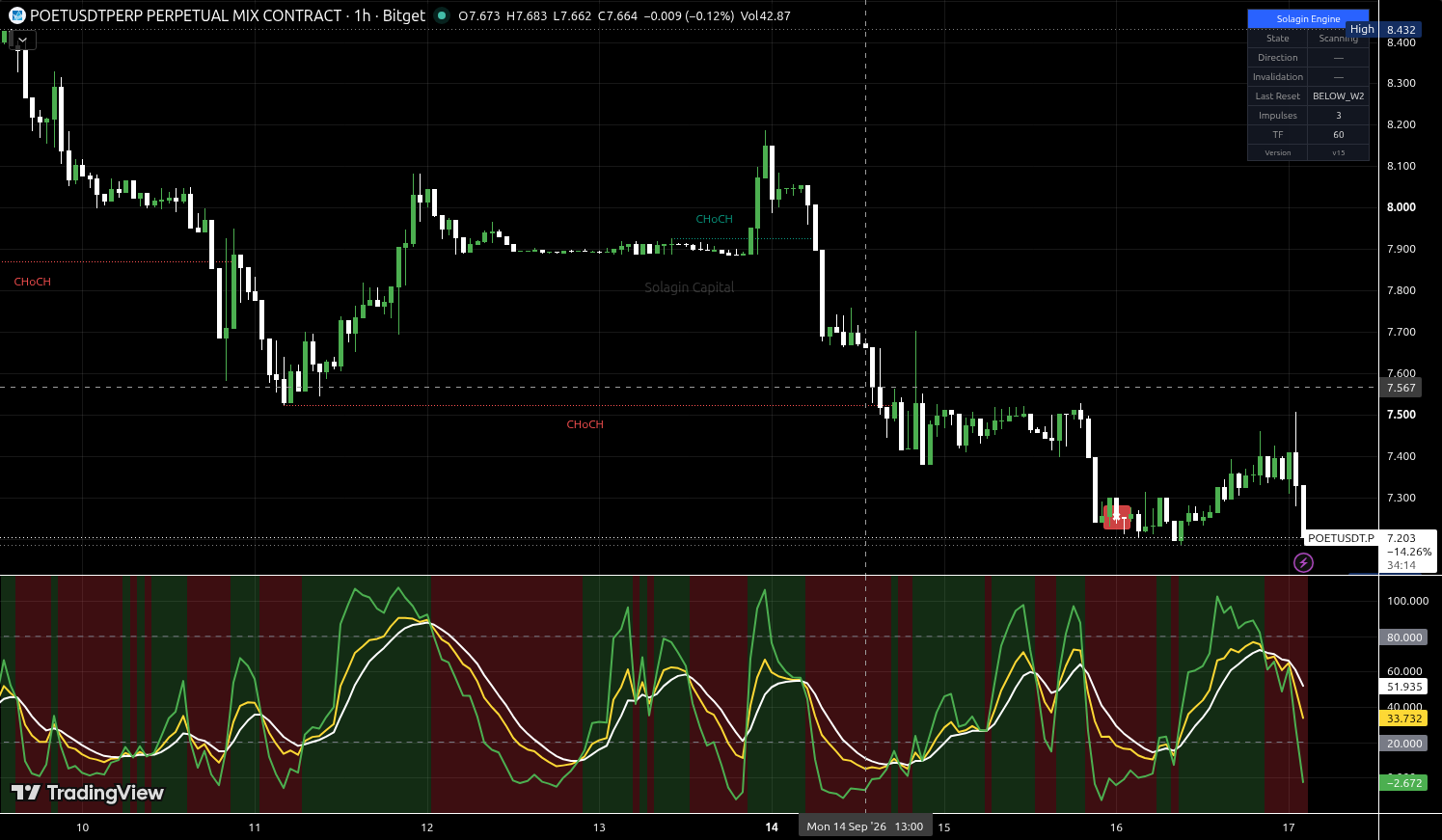Click the BELOW_W2 value cell
1442x840 pixels.
[x=1338, y=96]
